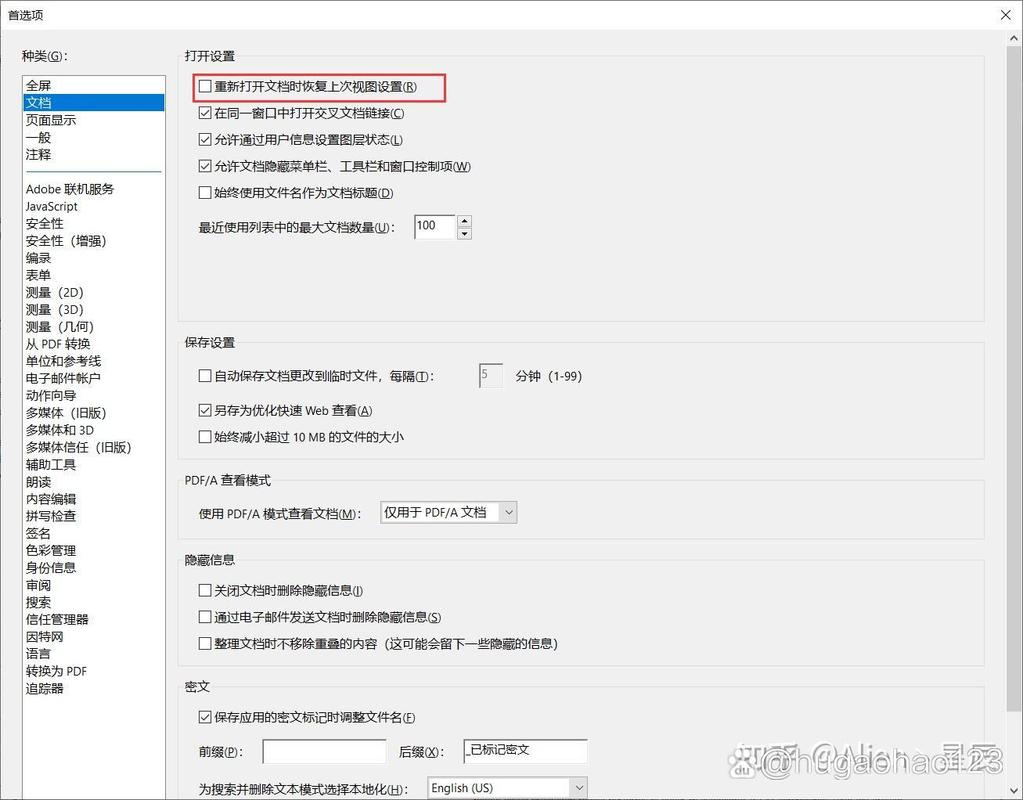Uncheck 允许文档隐藏菜单栏、工具栏和窗口控制项
The height and width of the screenshot is (800, 1023).
tap(205, 166)
